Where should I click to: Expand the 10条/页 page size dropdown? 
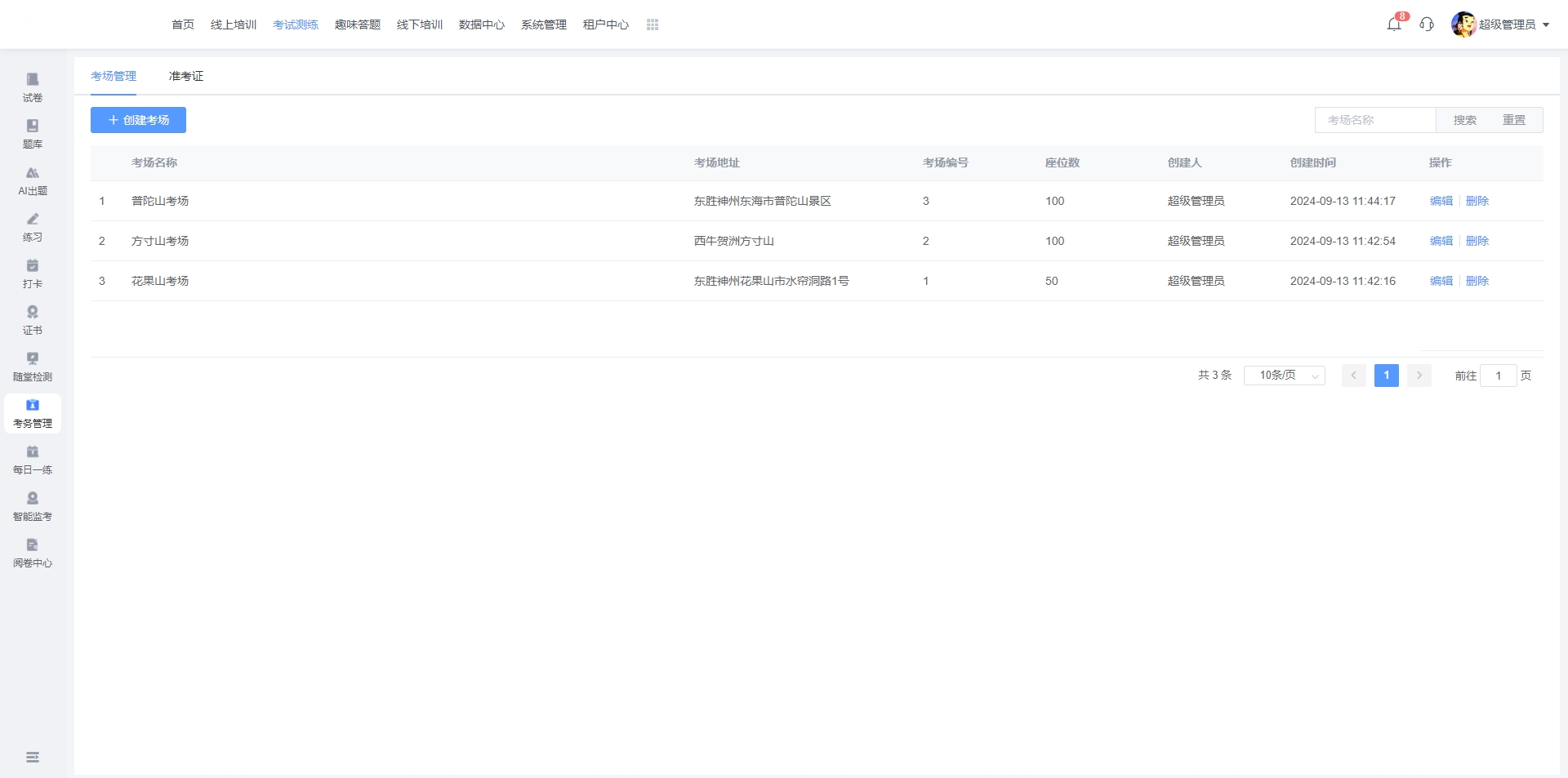[x=1284, y=376]
